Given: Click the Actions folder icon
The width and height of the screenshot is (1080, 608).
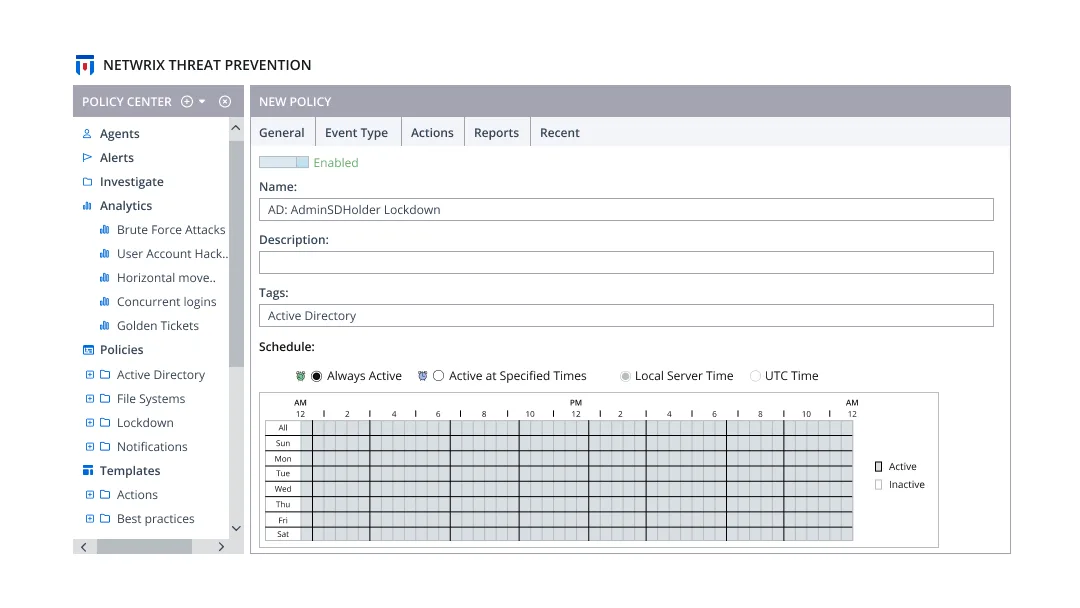Looking at the screenshot, I should click(105, 494).
